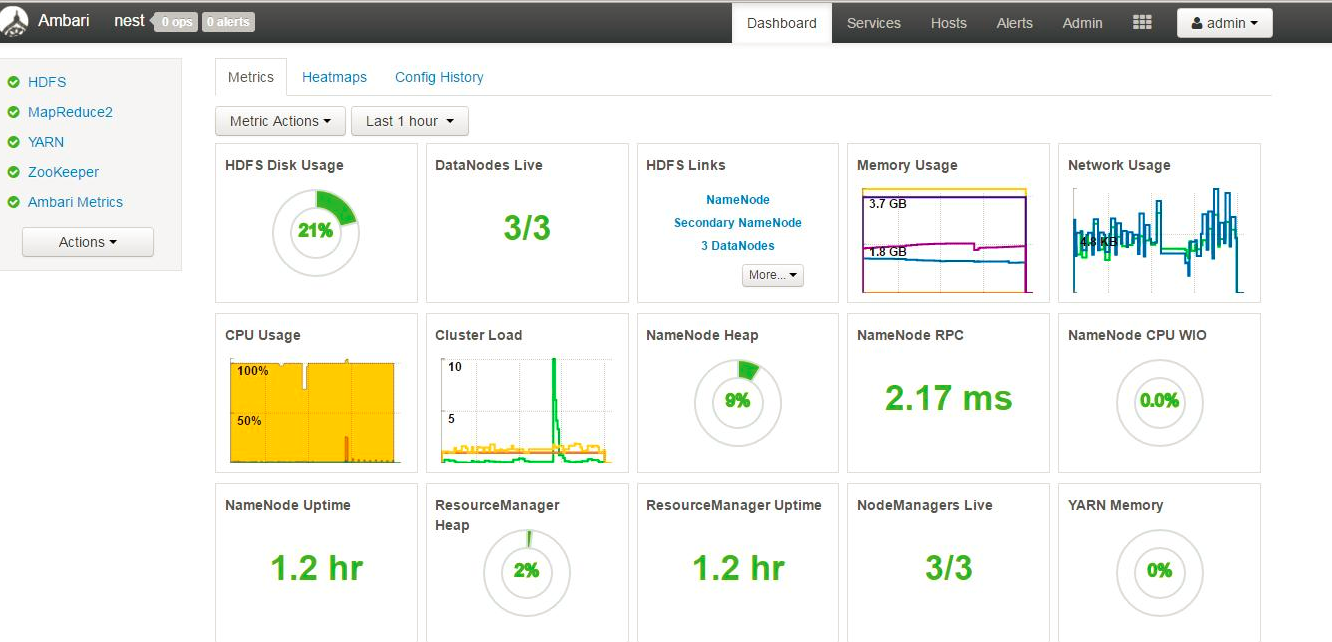Open the Memory Usage graph
This screenshot has width=1332, height=642.
pyautogui.click(x=945, y=240)
